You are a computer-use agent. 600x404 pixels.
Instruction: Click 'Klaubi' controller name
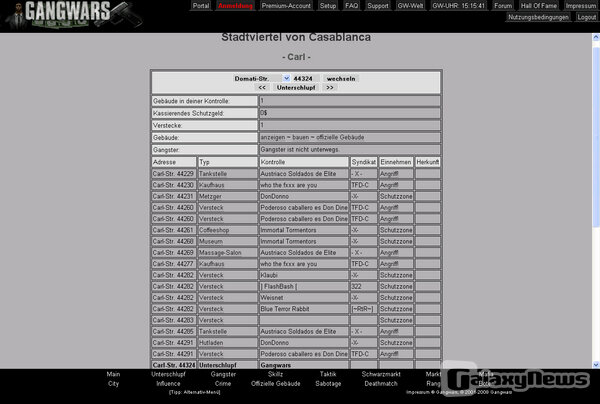click(269, 275)
